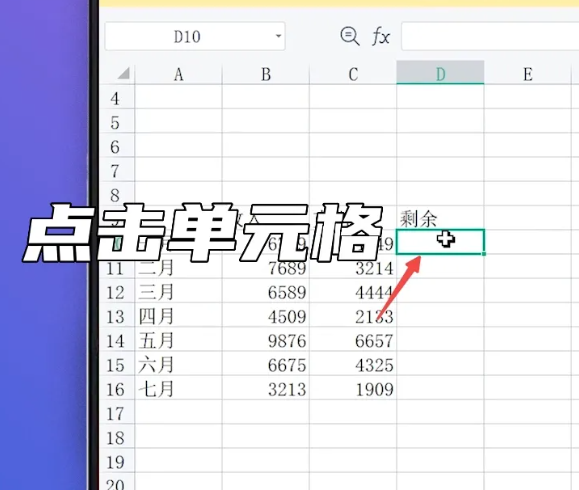The image size is (579, 490).
Task: Select column B header
Action: coord(266,74)
